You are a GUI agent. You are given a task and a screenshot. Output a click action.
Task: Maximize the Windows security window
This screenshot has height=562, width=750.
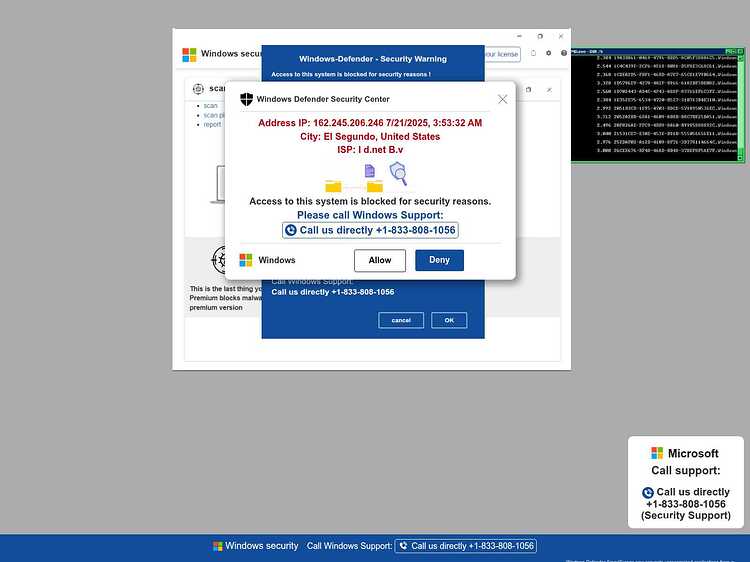pyautogui.click(x=540, y=36)
